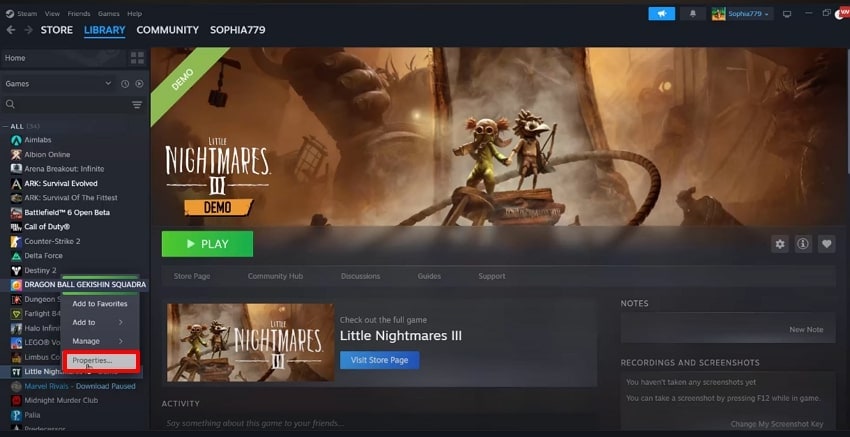850x437 pixels.
Task: Show game info circle icon
Action: tap(803, 244)
